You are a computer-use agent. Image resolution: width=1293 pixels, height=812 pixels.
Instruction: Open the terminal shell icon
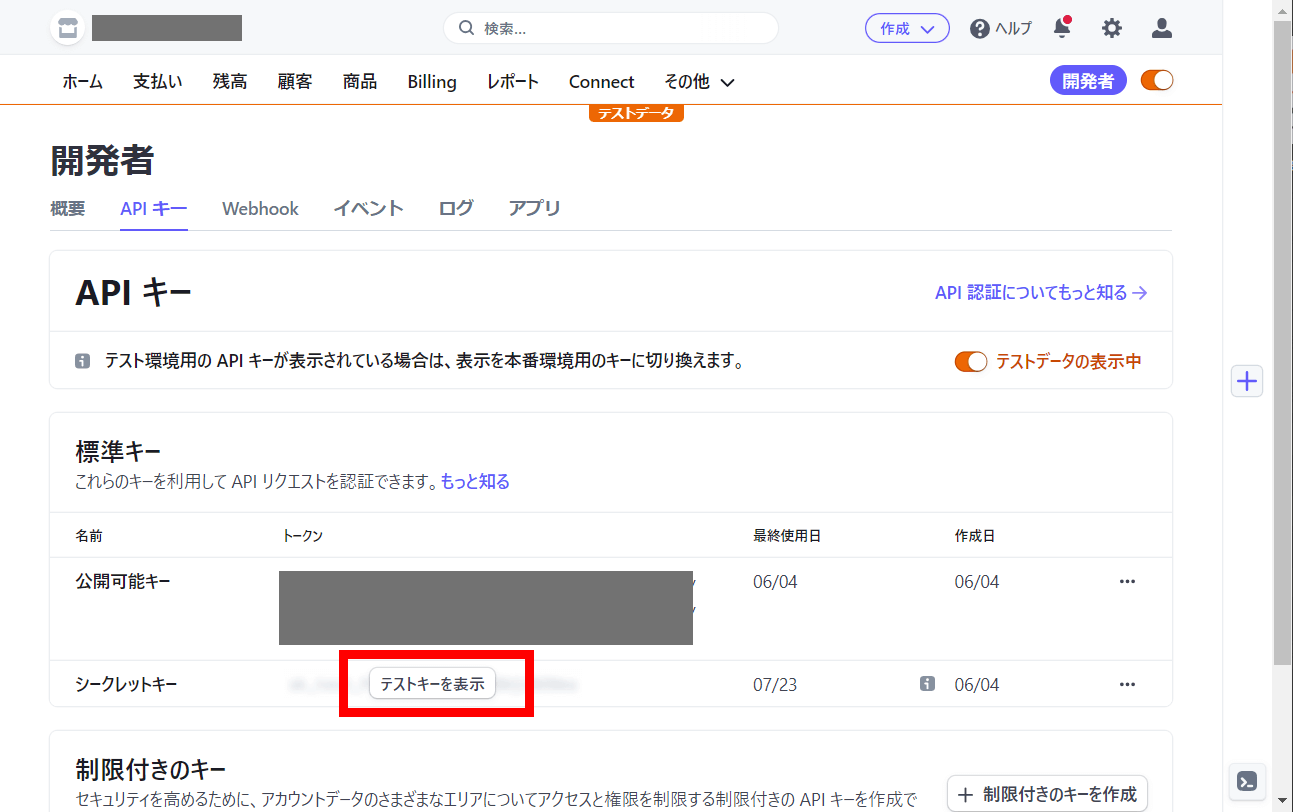coord(1247,781)
